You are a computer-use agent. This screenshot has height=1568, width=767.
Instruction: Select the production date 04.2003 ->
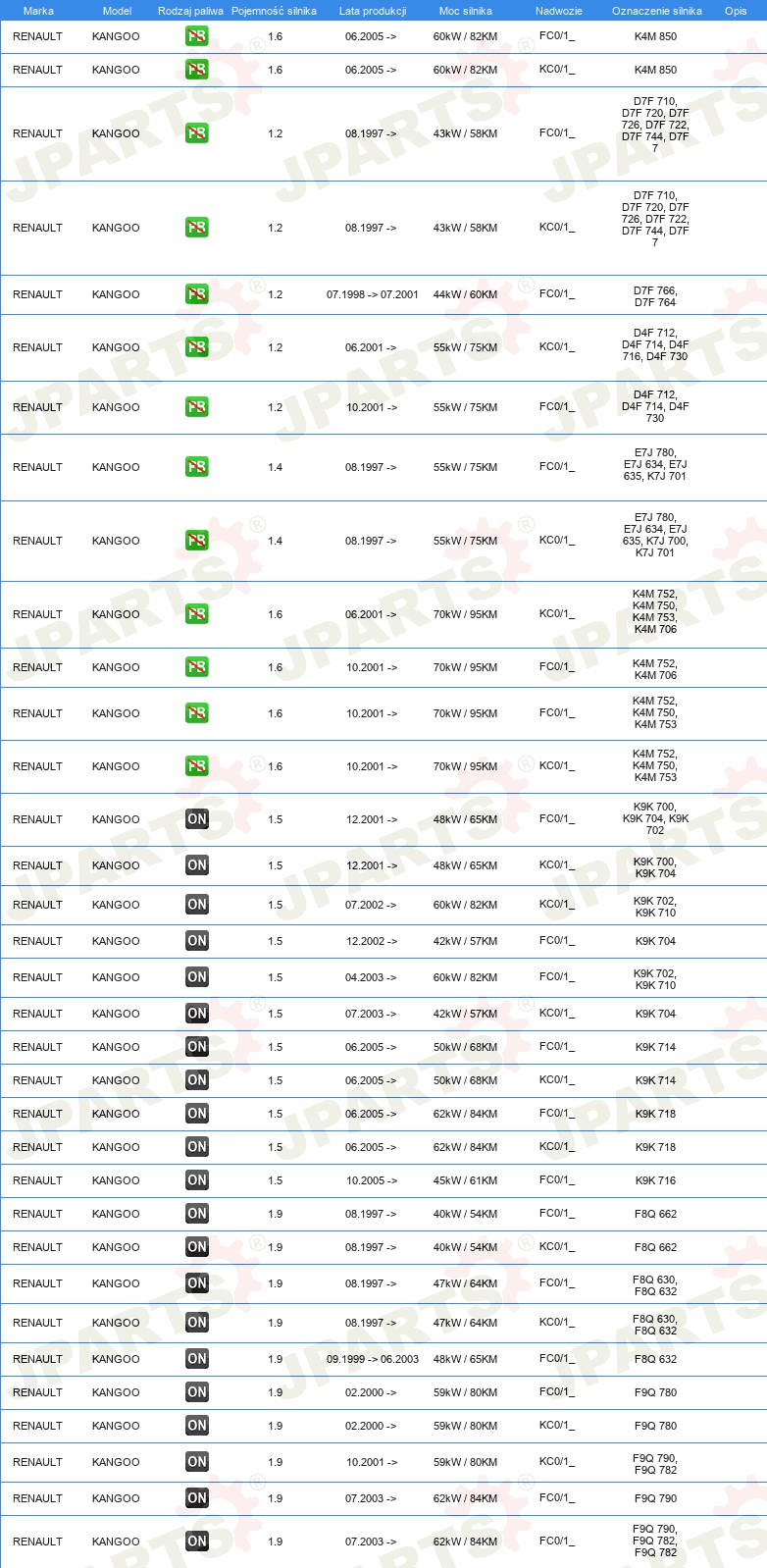tap(371, 977)
